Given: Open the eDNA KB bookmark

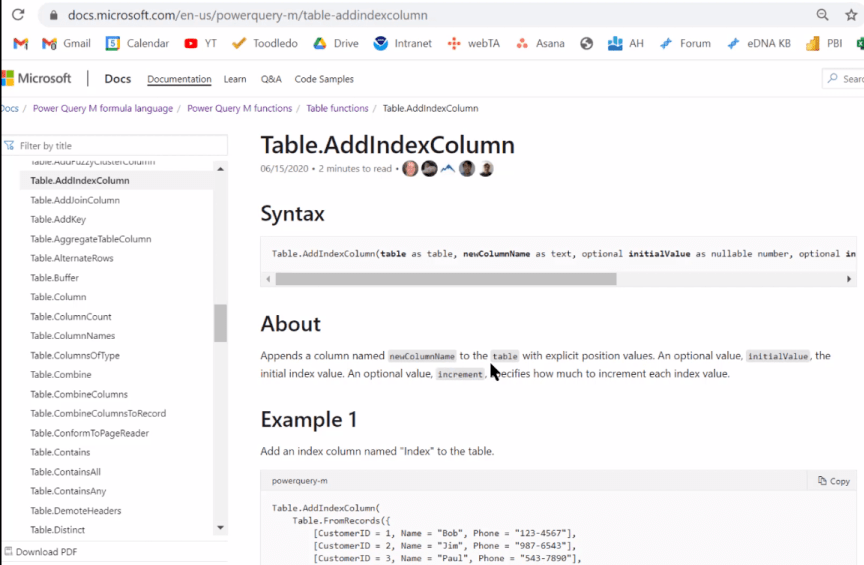Looking at the screenshot, I should point(759,44).
